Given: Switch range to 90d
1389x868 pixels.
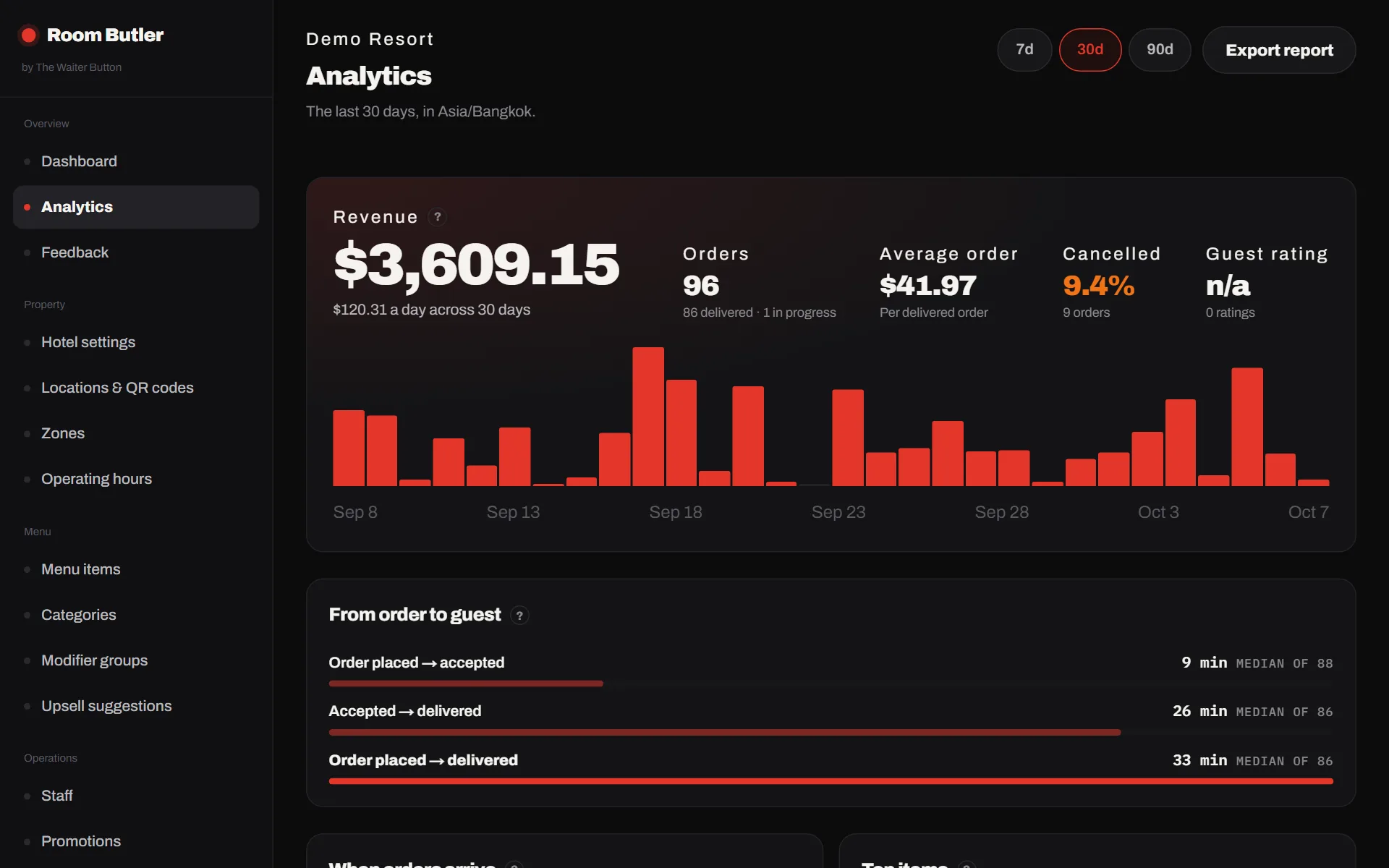Looking at the screenshot, I should coord(1160,50).
